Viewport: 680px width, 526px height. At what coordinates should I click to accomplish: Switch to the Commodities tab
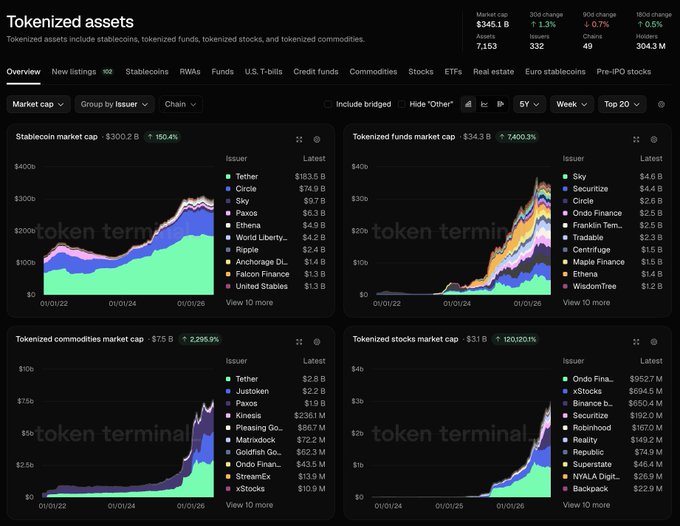[373, 72]
